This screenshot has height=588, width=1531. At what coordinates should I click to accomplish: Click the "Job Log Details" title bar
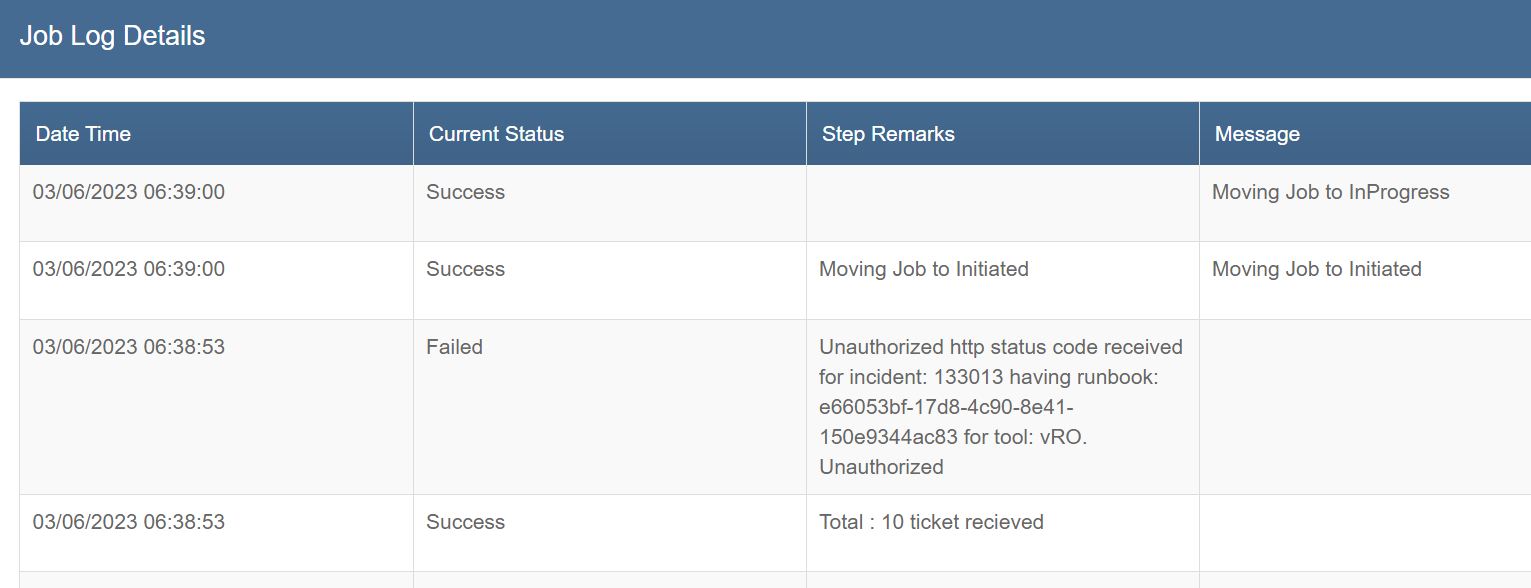point(113,36)
